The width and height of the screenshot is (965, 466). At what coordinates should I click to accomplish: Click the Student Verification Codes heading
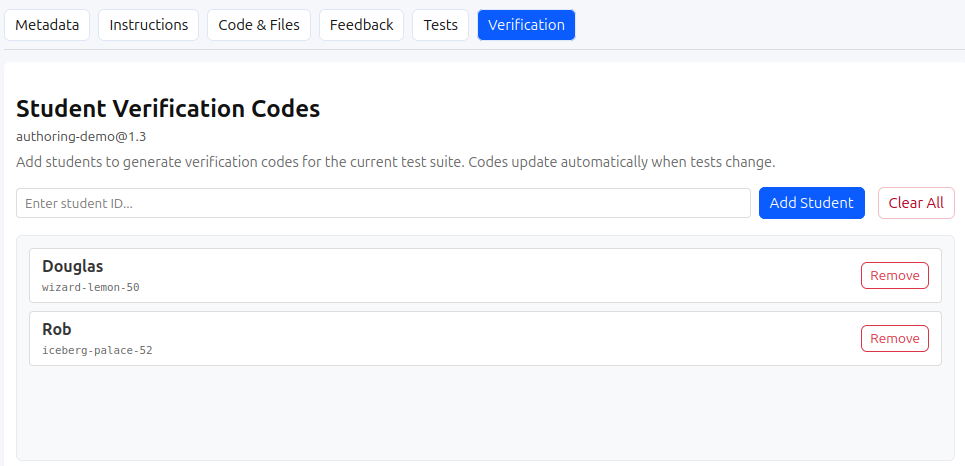click(x=168, y=109)
